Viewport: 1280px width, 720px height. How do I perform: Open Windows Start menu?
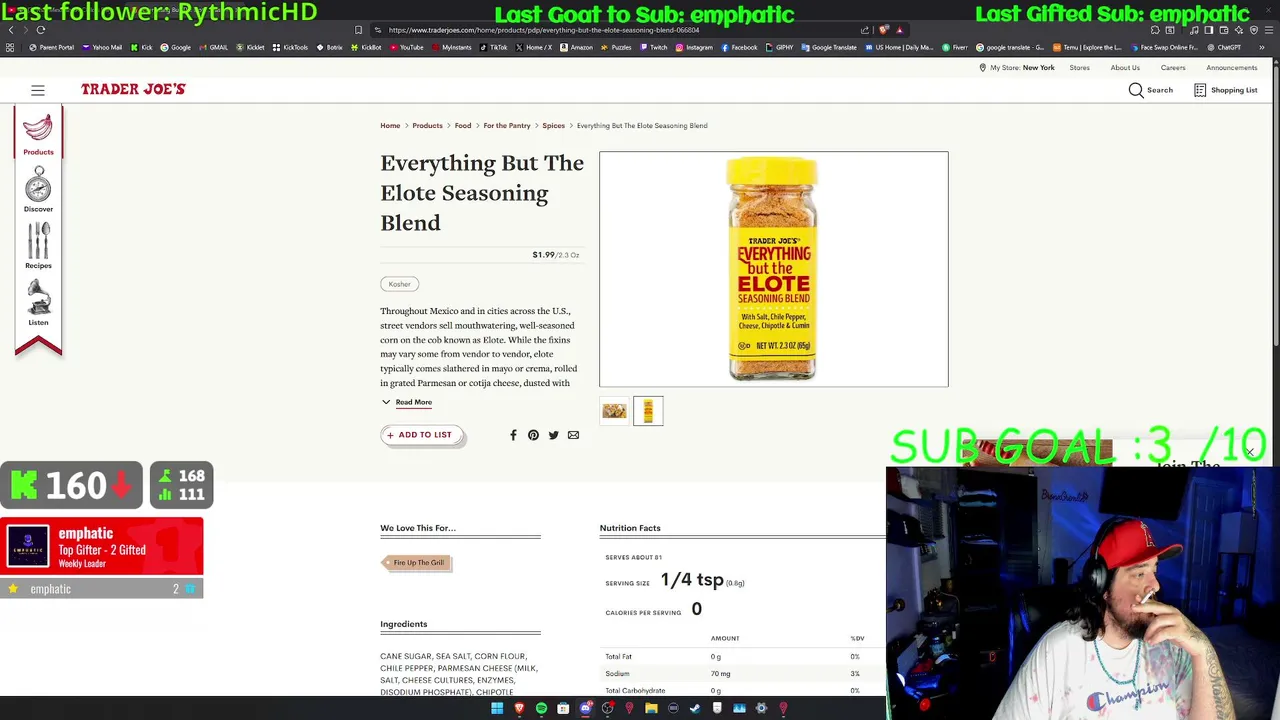point(497,708)
